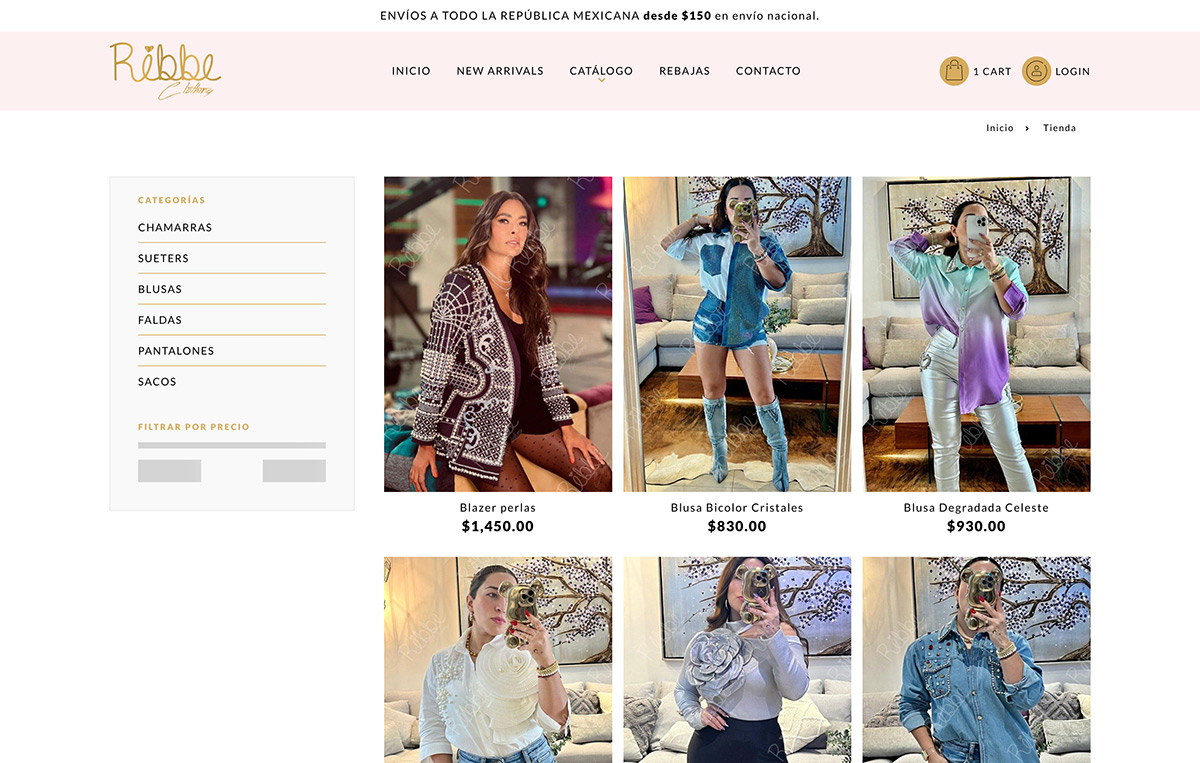The image size is (1200, 763).
Task: Open the New Arrivals menu item
Action: tap(500, 71)
